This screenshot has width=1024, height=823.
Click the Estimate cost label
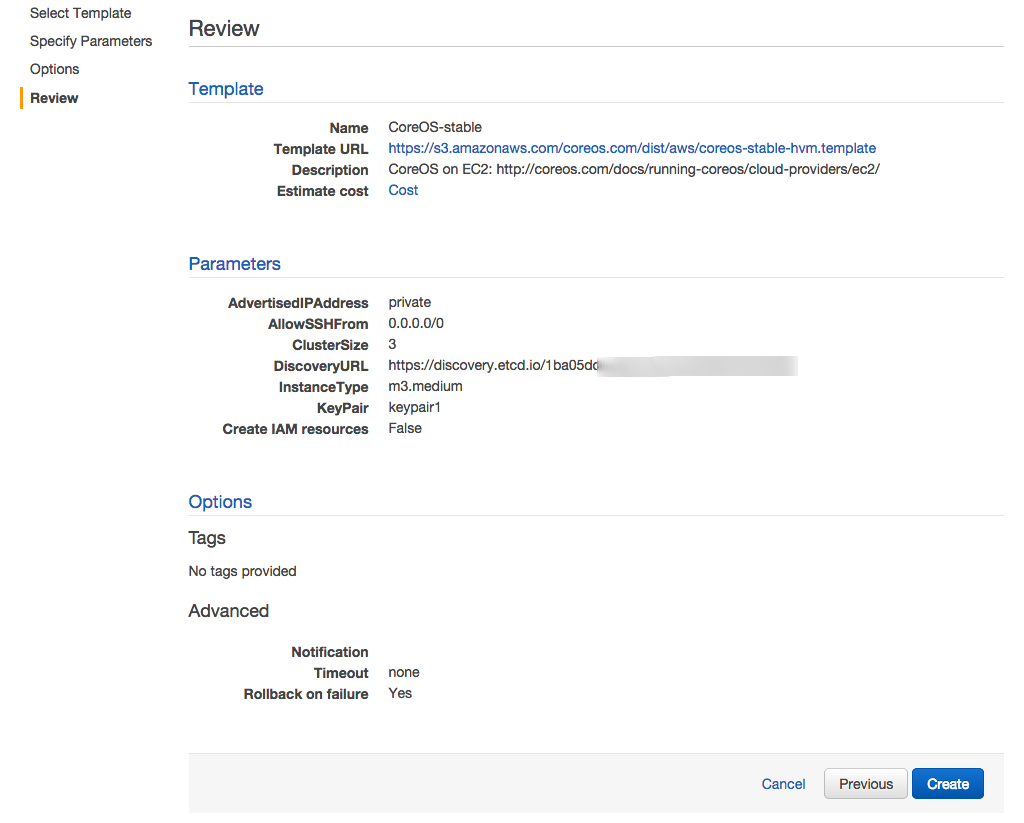click(x=323, y=191)
